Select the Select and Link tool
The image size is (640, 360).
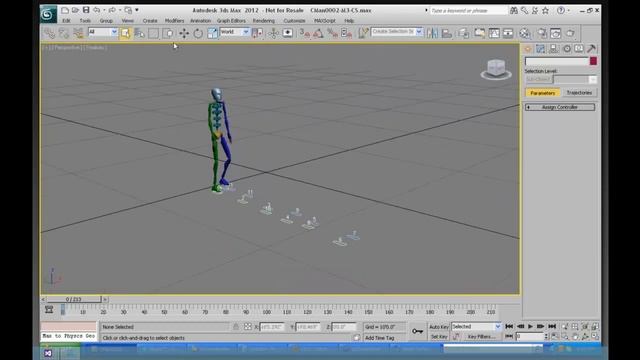49,33
